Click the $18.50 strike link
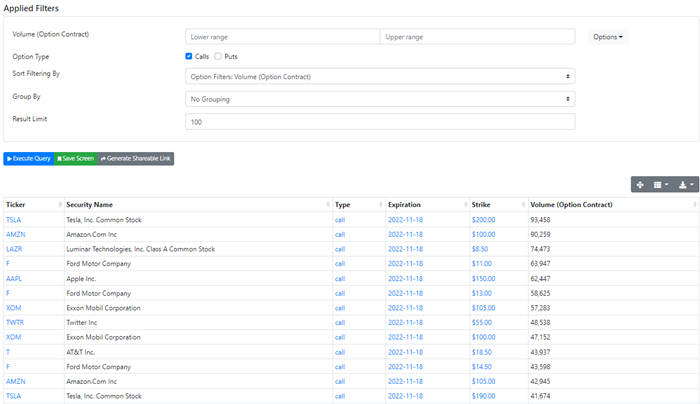Viewport: 700px width, 404px height. tap(482, 352)
